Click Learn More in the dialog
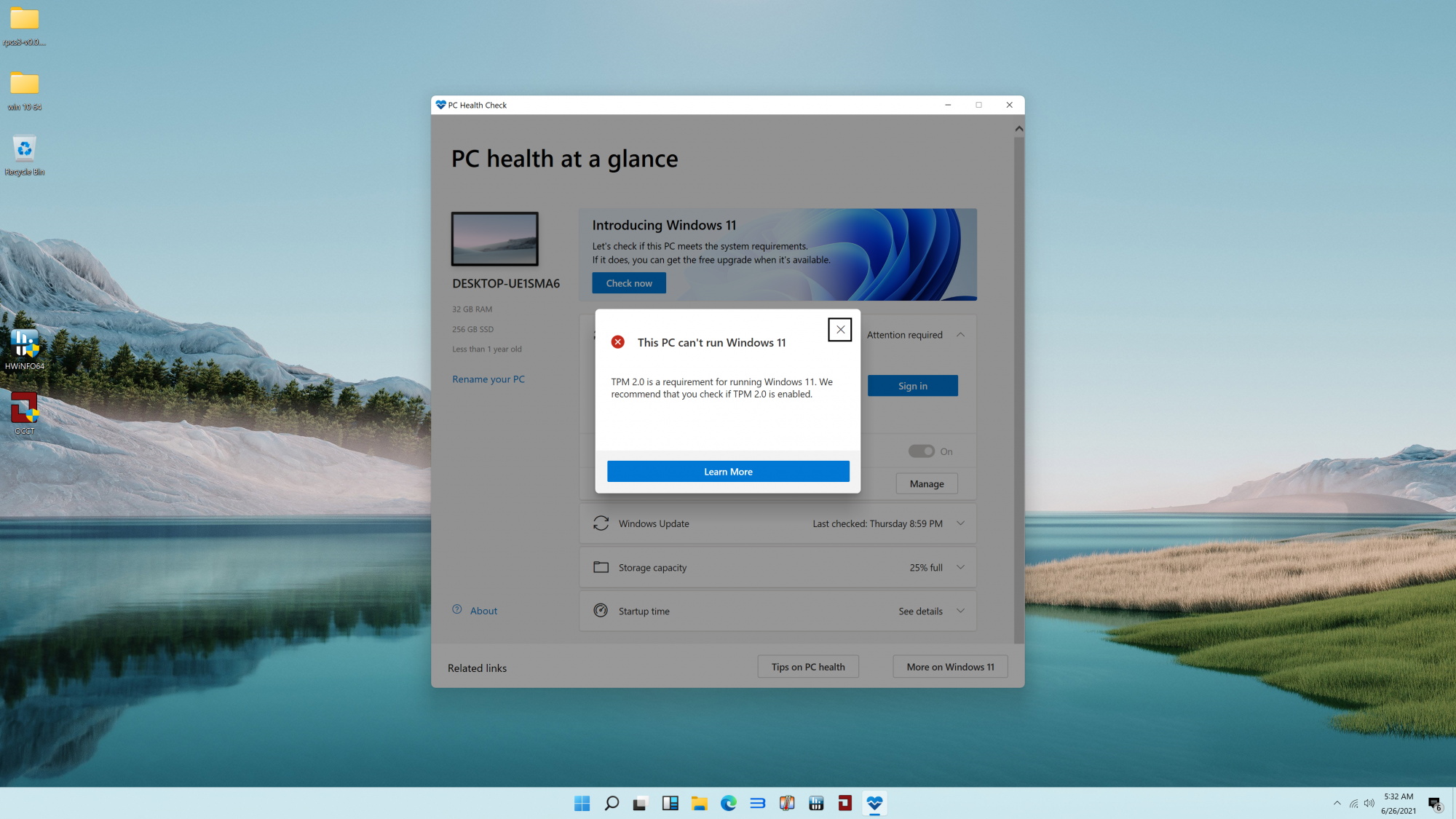 727,471
